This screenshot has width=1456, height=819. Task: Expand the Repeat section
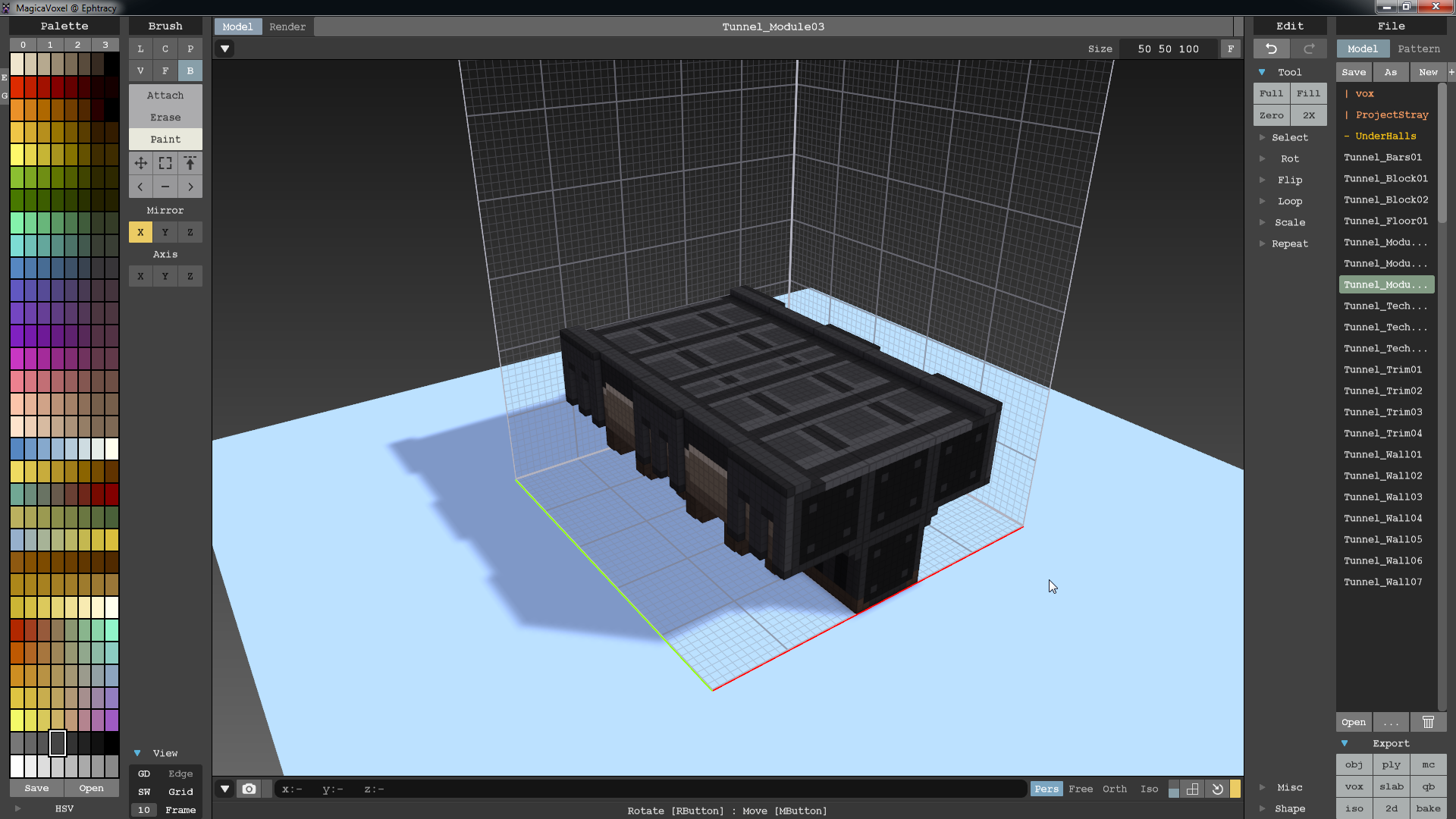1262,243
